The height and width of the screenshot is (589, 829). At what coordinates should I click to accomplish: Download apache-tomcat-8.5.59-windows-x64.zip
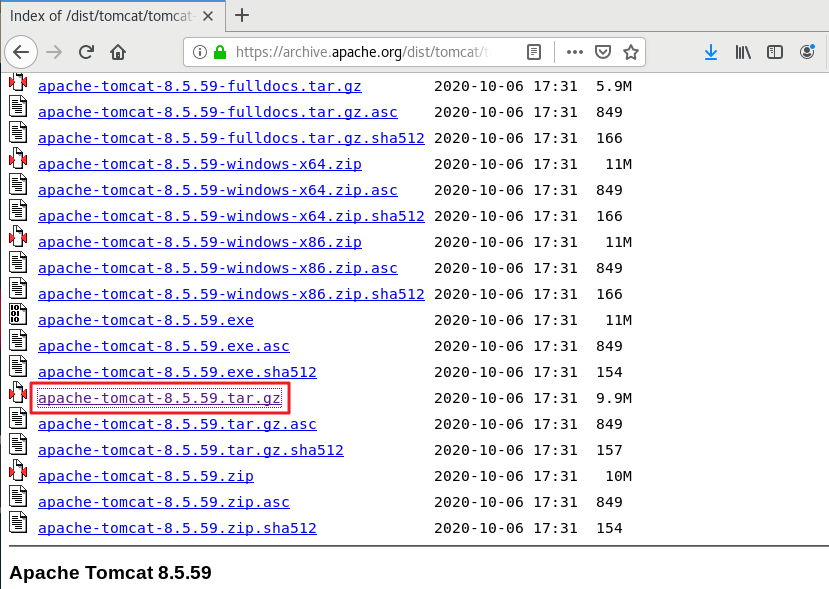tap(200, 164)
